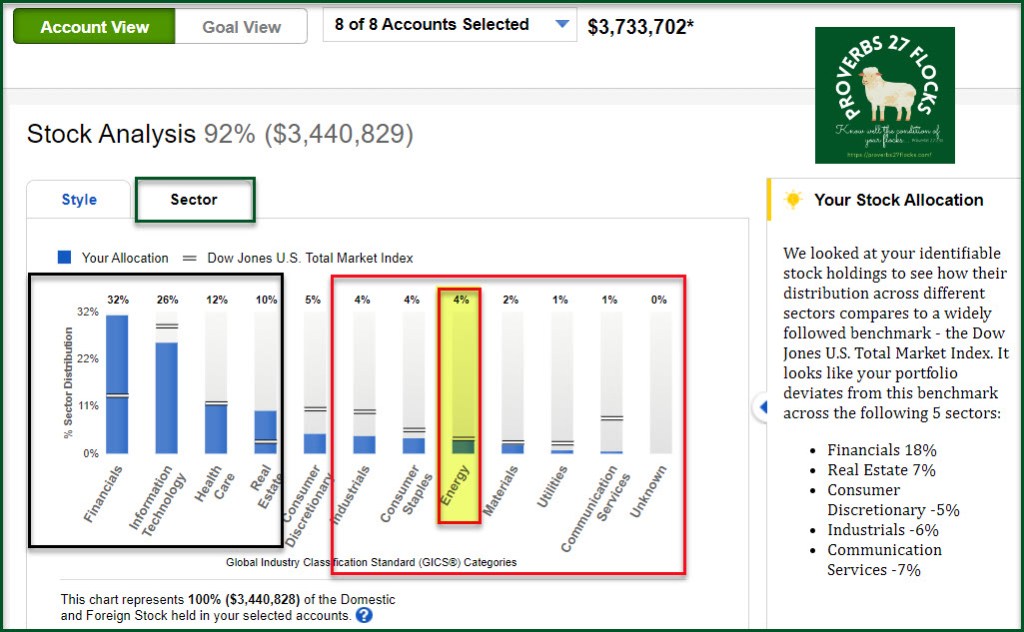Click the Health Care sector bar
1024x632 pixels.
(216, 428)
